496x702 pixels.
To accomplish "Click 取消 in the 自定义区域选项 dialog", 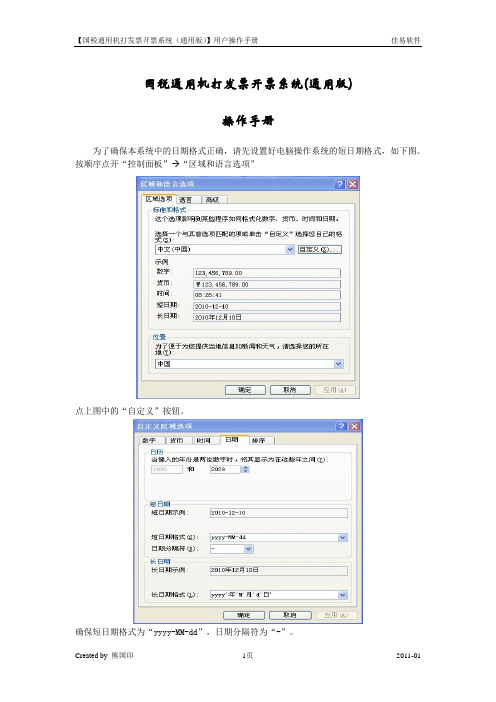I will [x=290, y=615].
